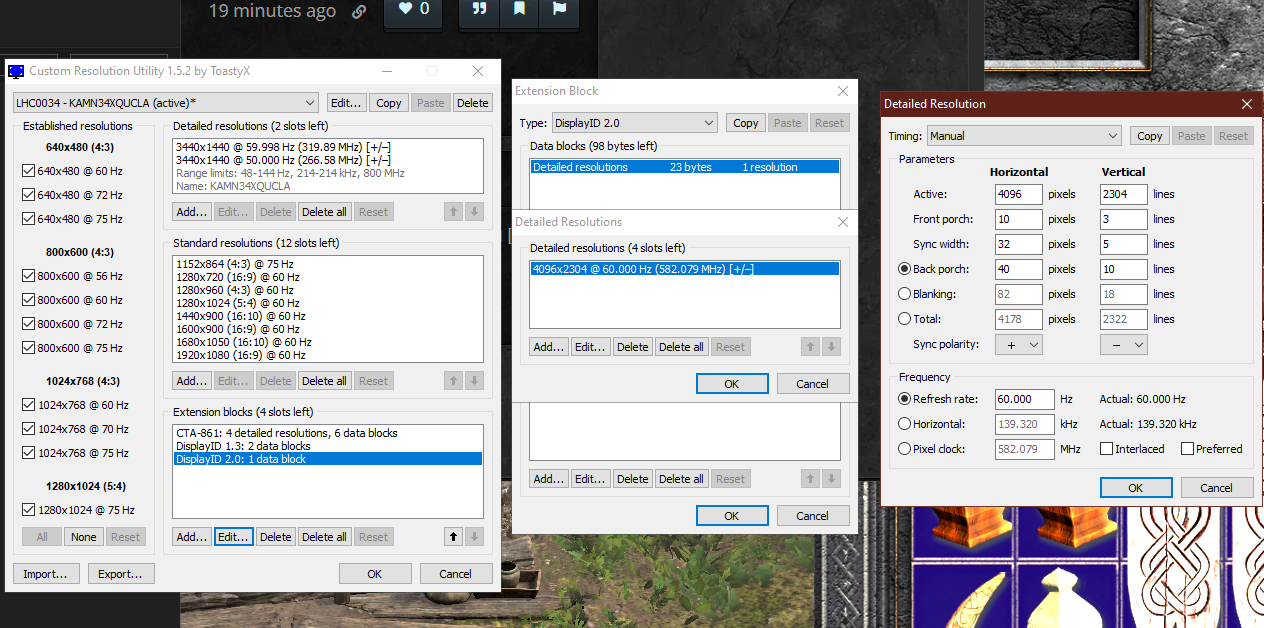Select the Blanking radio button
This screenshot has width=1264, height=628.
point(903,294)
